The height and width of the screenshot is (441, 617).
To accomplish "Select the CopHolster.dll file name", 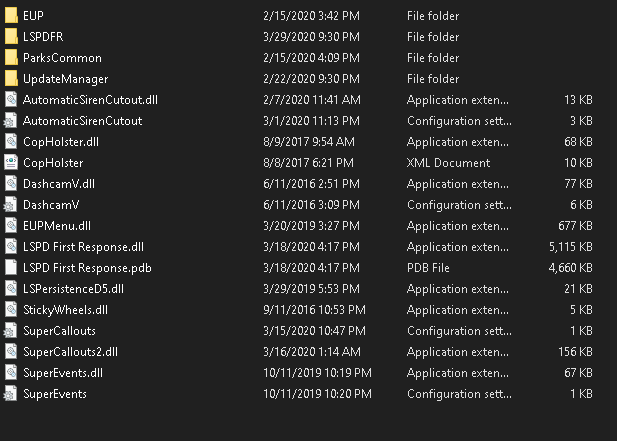I will [x=60, y=142].
